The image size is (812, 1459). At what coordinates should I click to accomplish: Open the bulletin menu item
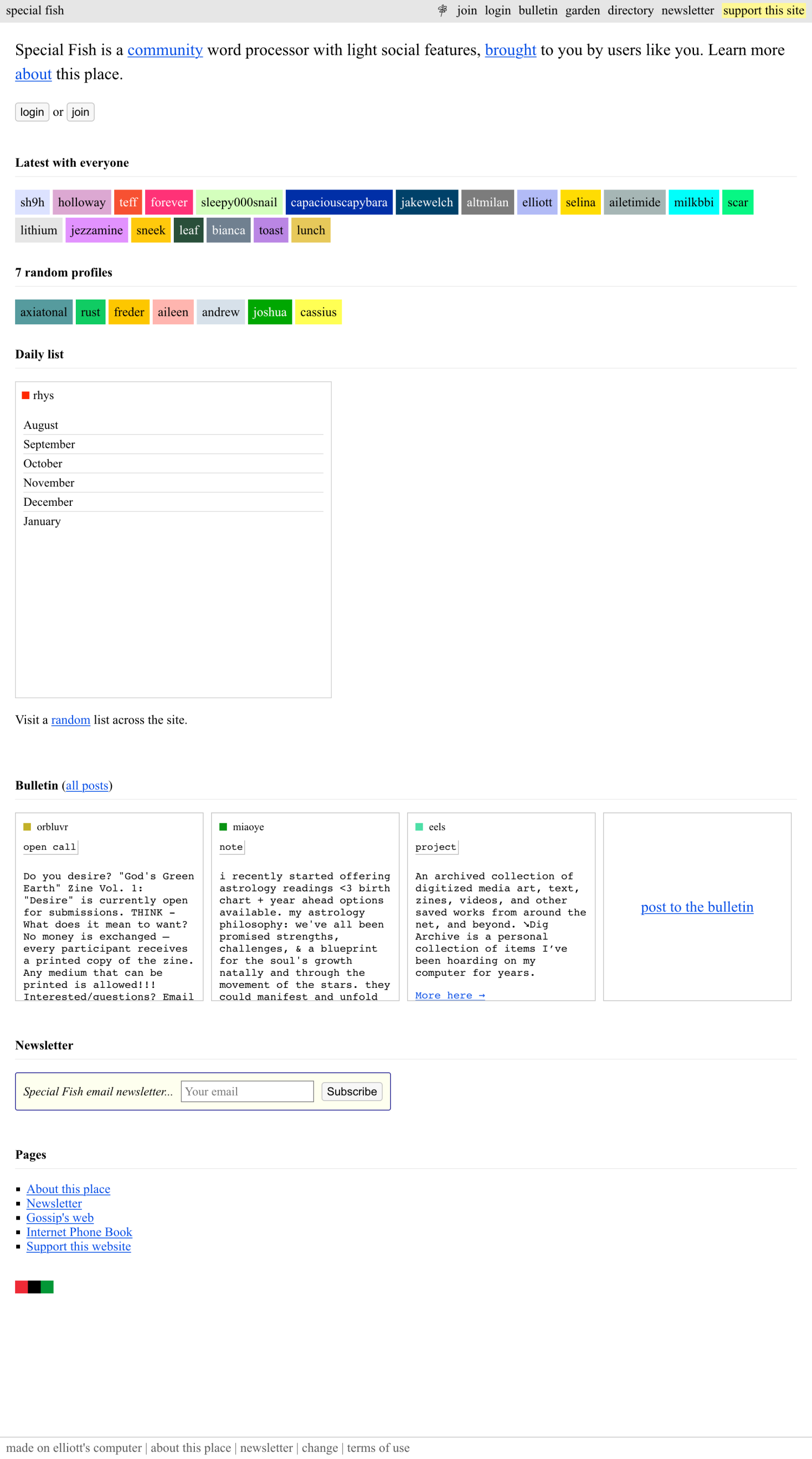[538, 10]
